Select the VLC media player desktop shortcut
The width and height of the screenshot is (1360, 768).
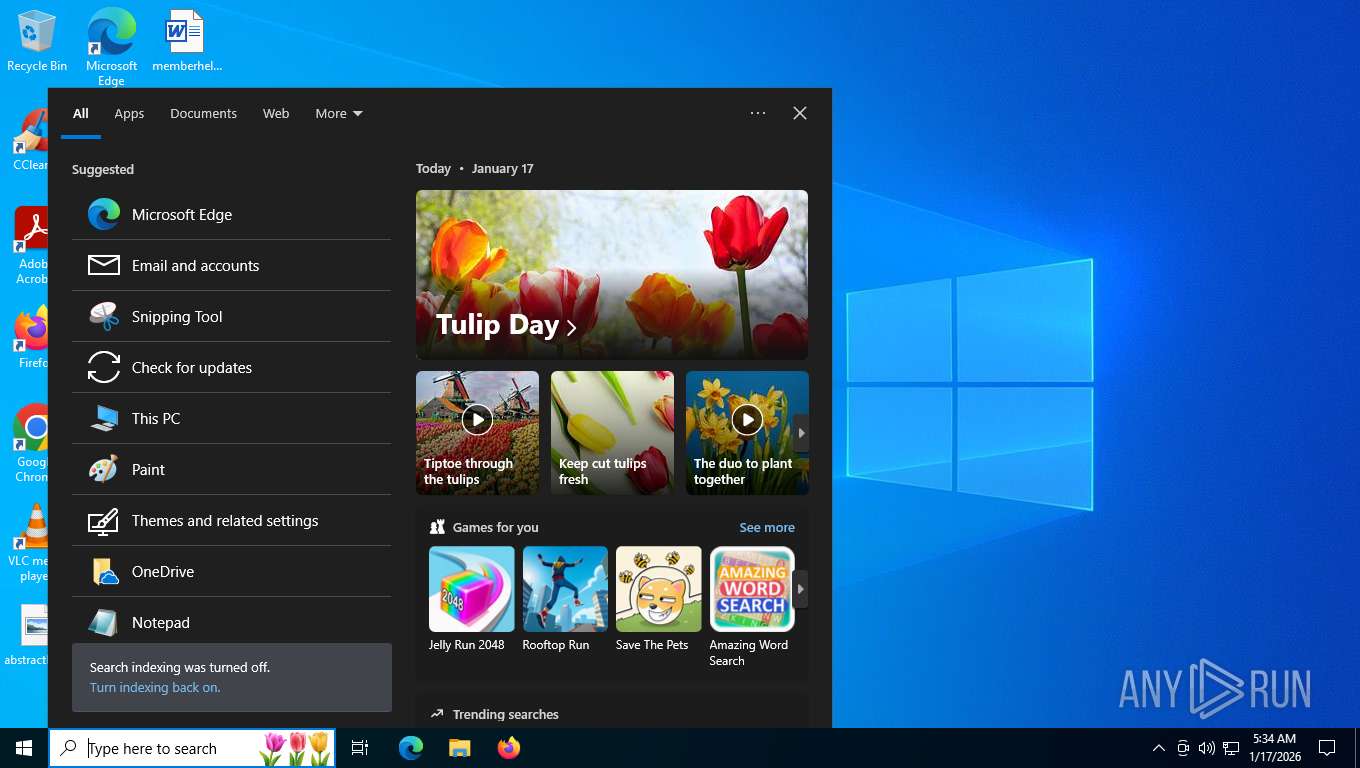click(x=30, y=541)
